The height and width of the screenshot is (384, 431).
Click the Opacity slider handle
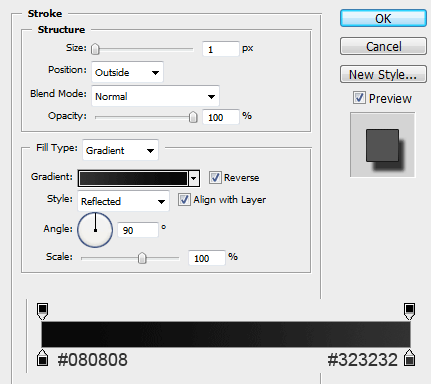pos(193,117)
